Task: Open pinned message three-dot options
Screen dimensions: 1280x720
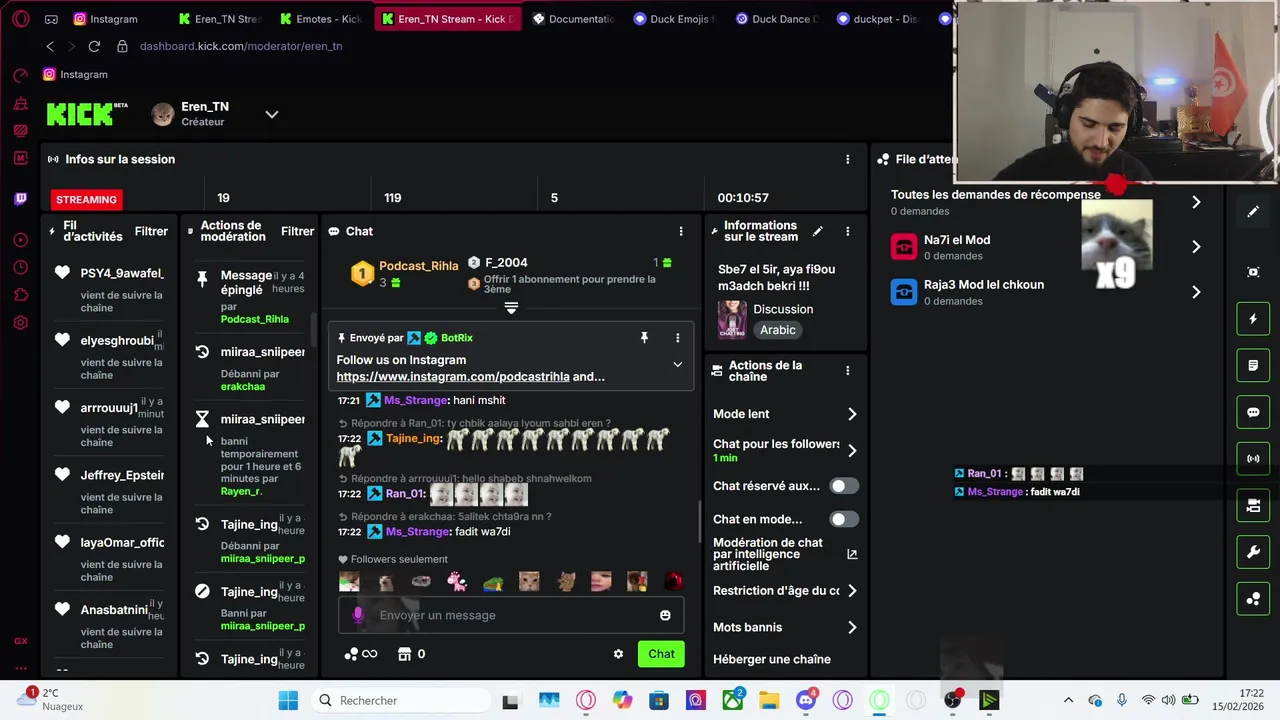Action: click(677, 338)
